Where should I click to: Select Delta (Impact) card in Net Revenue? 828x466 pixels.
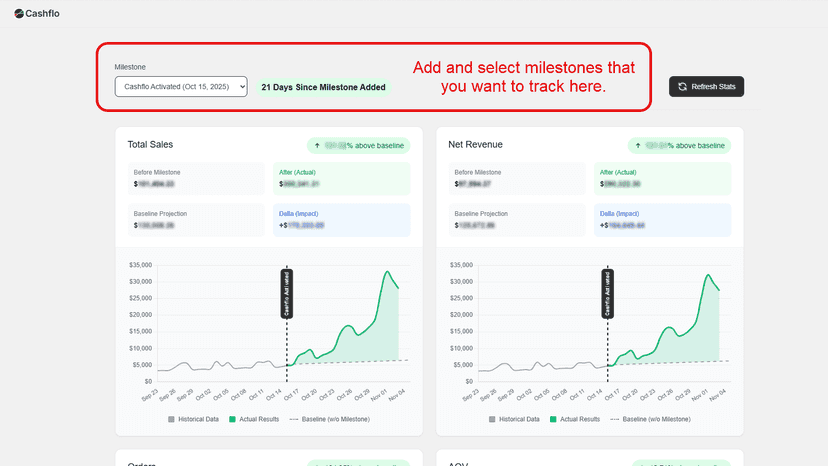click(x=662, y=220)
